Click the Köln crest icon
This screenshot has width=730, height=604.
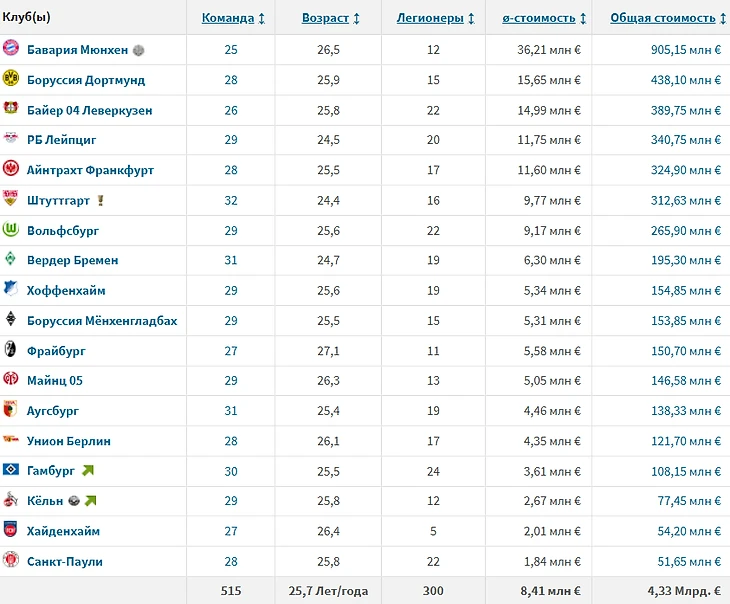[x=10, y=499]
